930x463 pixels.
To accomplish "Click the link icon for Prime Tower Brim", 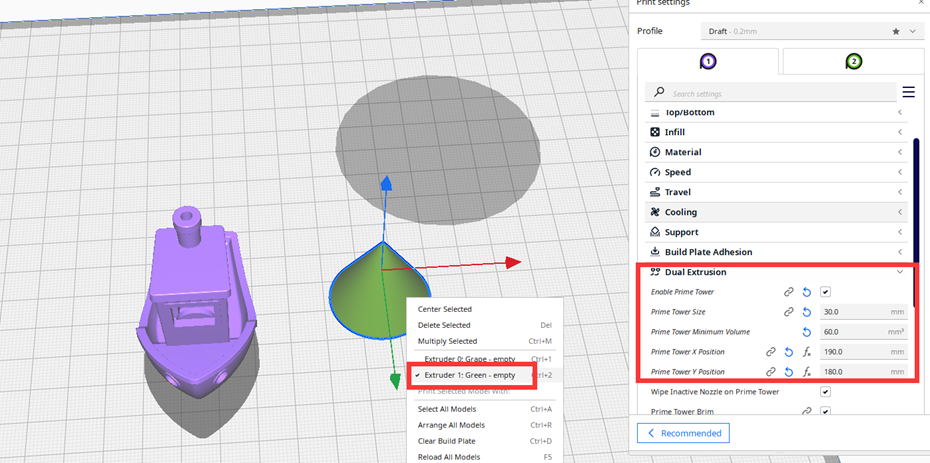I will pyautogui.click(x=807, y=411).
